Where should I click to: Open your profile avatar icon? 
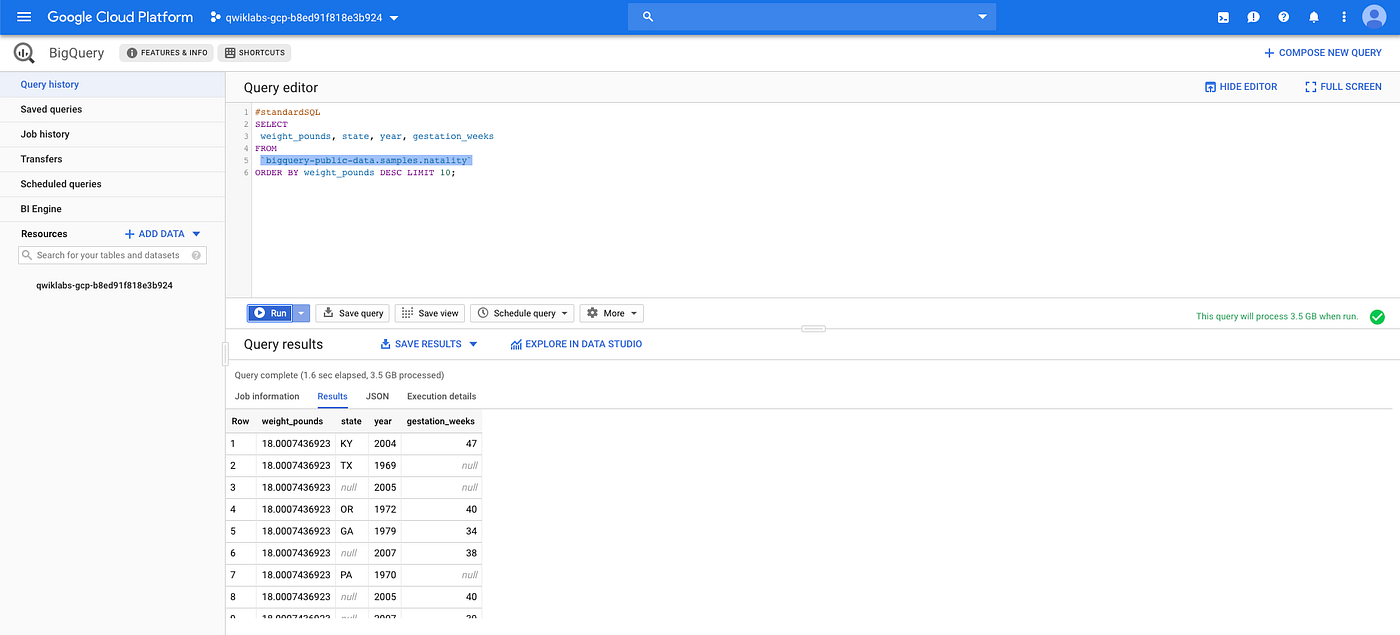coord(1373,16)
